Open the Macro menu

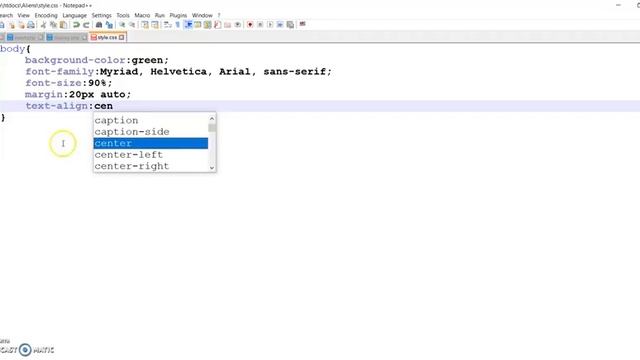(142, 15)
